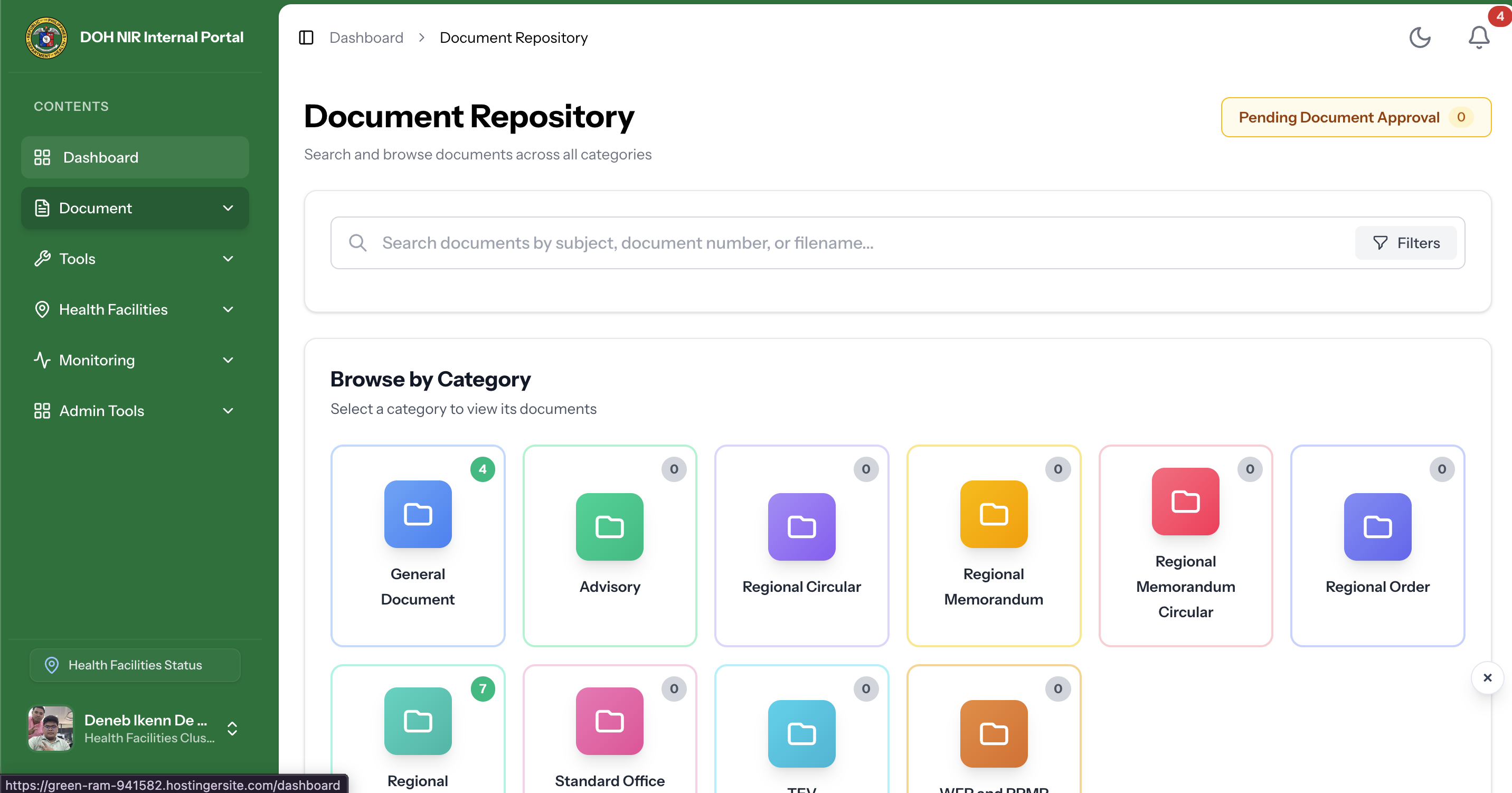The height and width of the screenshot is (793, 1512).
Task: Click the Dashboard breadcrumb link
Action: click(x=366, y=37)
